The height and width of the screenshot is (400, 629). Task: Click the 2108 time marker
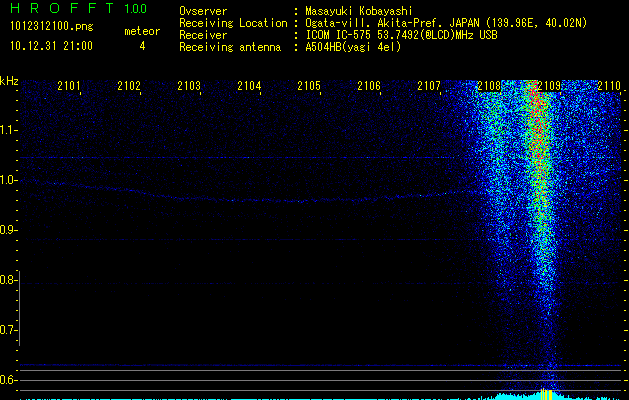click(x=489, y=85)
